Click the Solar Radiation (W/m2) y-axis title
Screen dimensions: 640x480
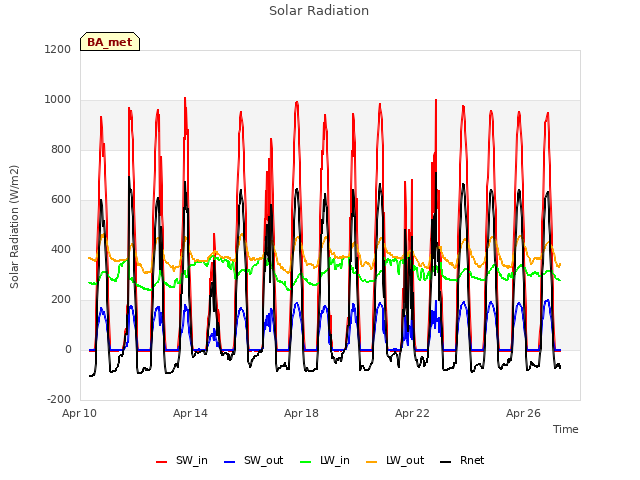(x=14, y=227)
